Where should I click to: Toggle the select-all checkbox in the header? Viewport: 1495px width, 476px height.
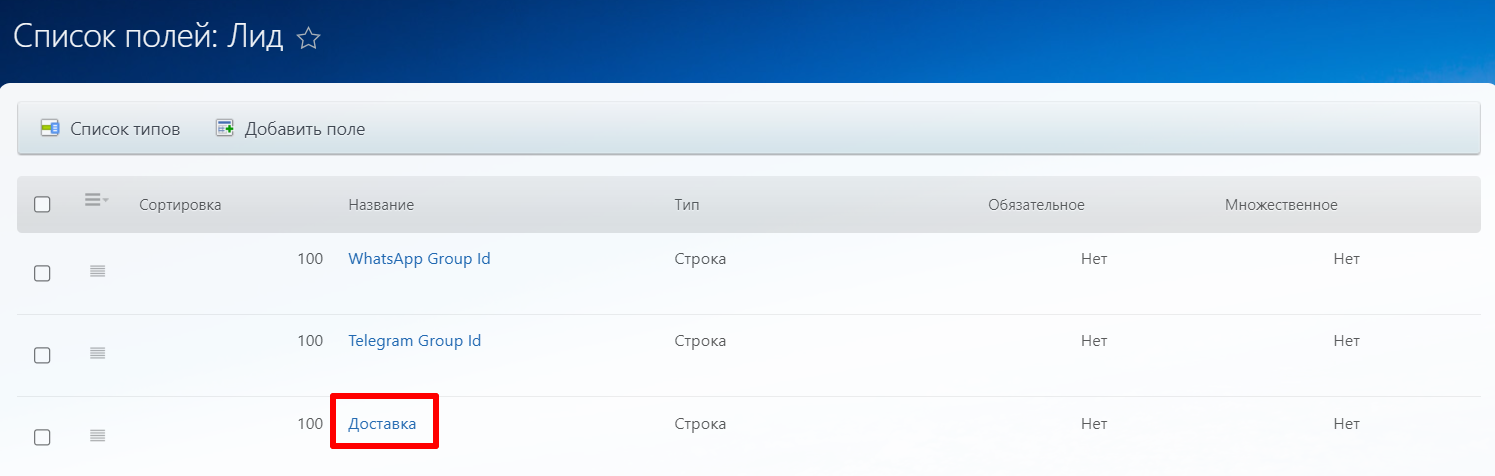[42, 205]
